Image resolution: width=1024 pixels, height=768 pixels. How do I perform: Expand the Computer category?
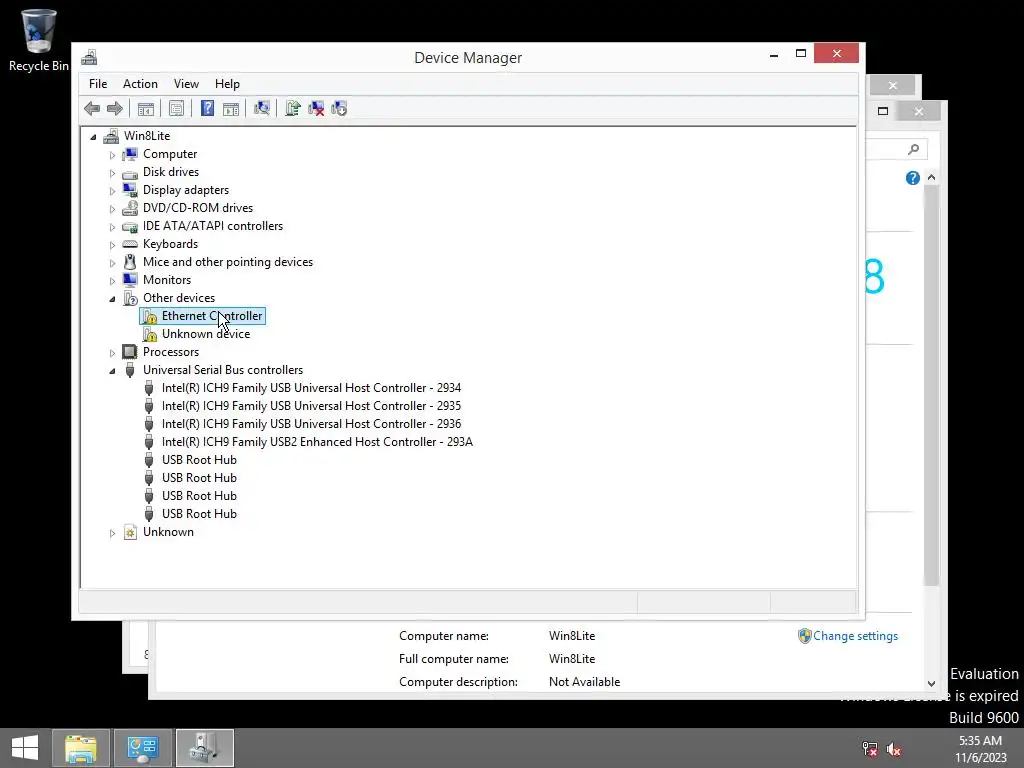pyautogui.click(x=112, y=155)
